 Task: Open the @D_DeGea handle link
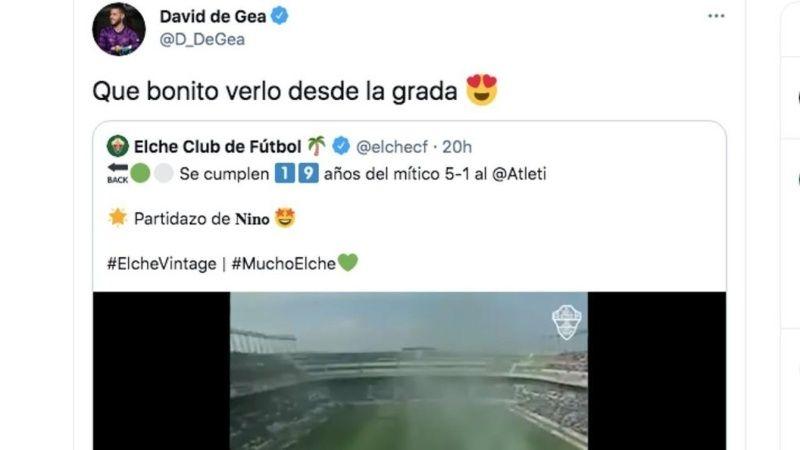(x=202, y=39)
